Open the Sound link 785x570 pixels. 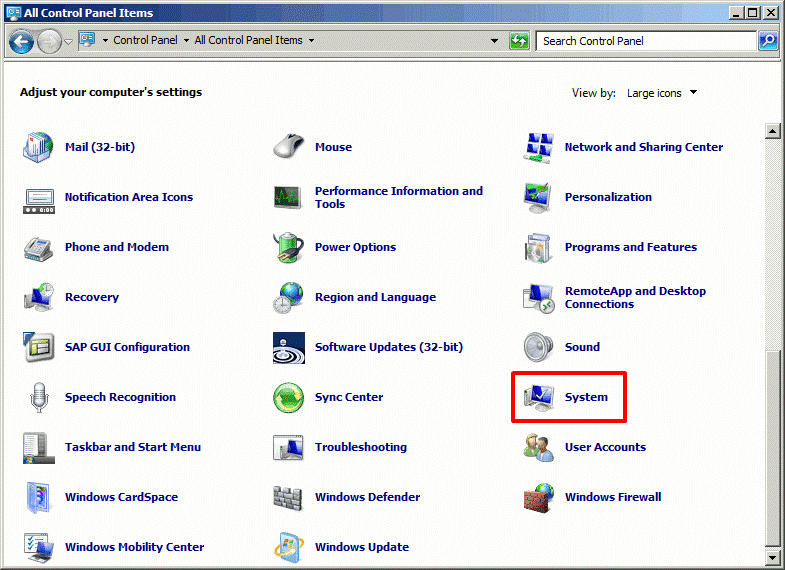(x=582, y=347)
